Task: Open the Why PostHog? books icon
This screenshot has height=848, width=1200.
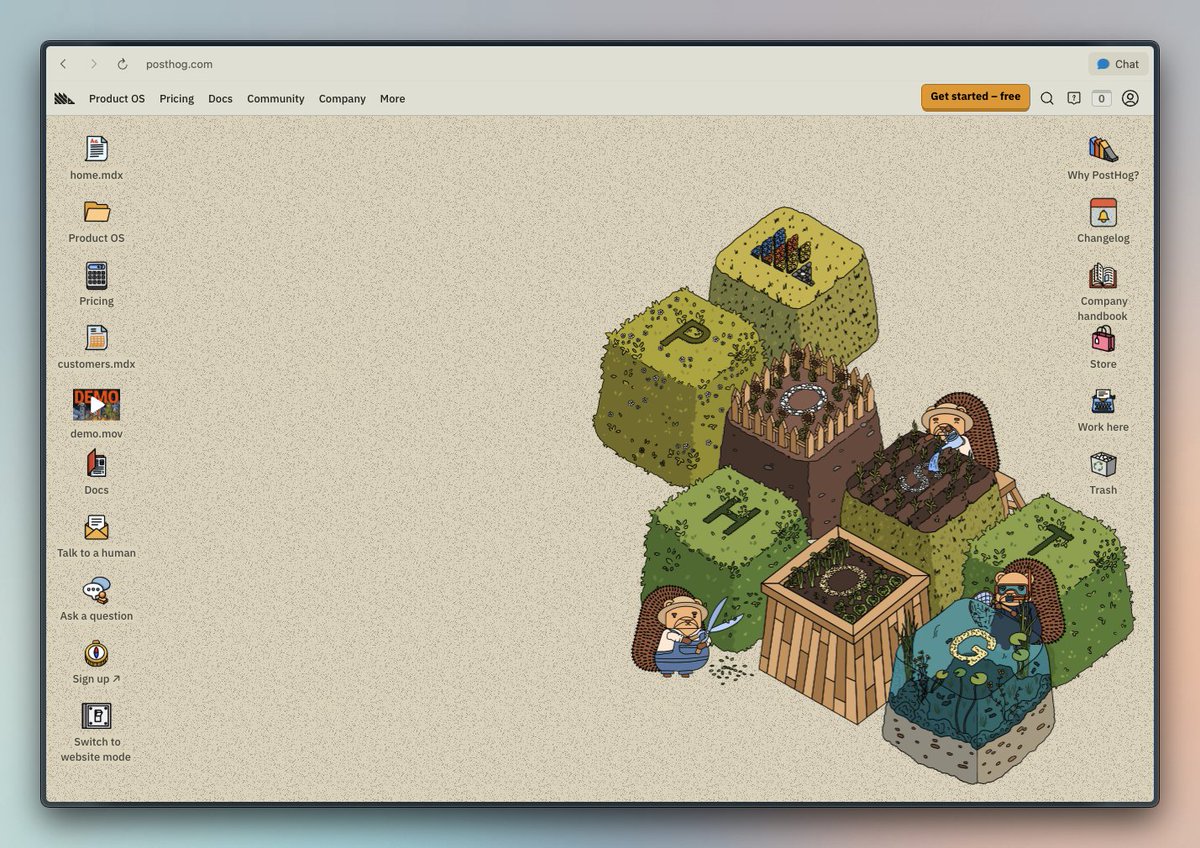Action: point(1103,149)
